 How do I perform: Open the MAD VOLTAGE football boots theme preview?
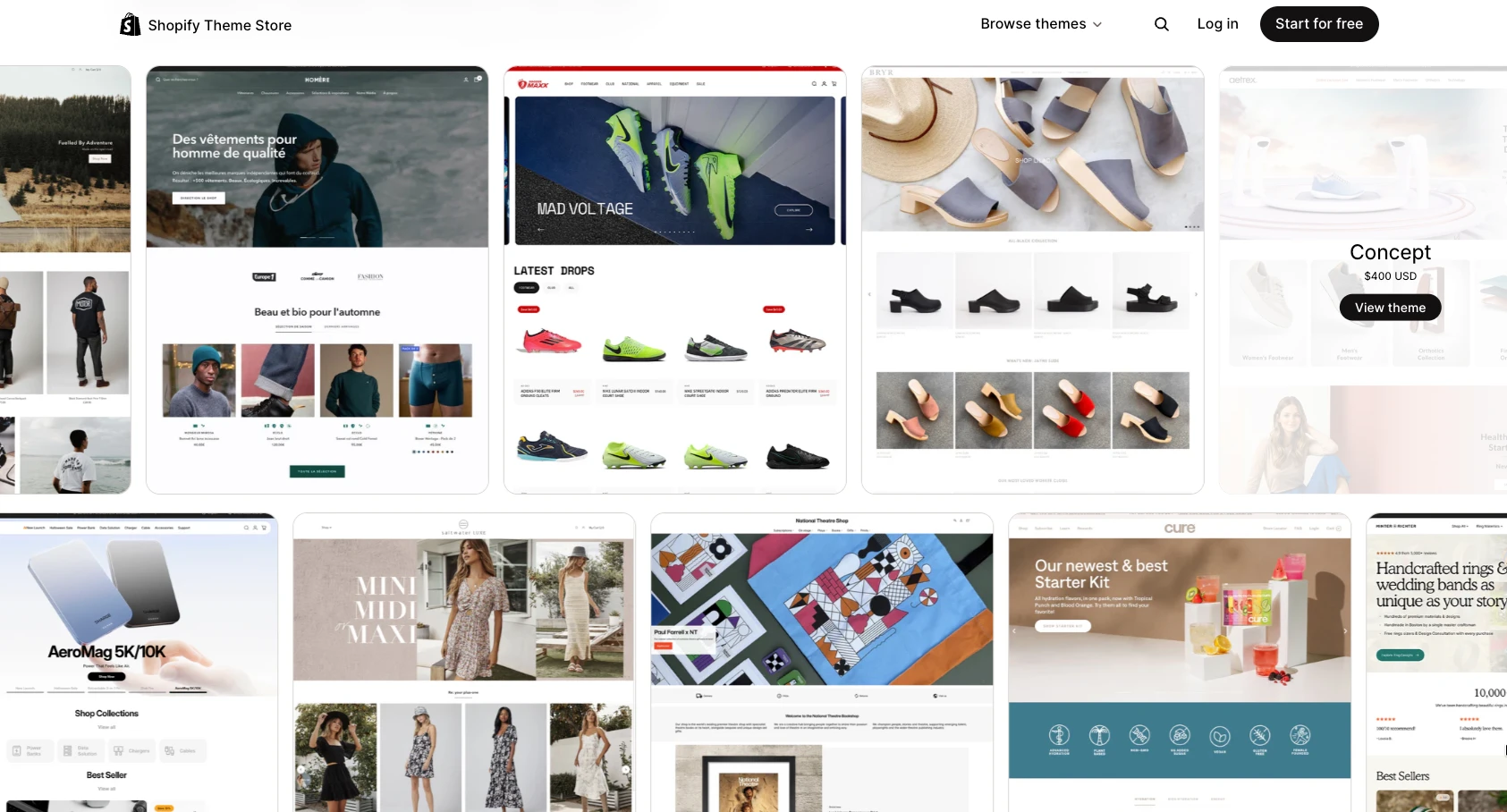pyautogui.click(x=675, y=280)
